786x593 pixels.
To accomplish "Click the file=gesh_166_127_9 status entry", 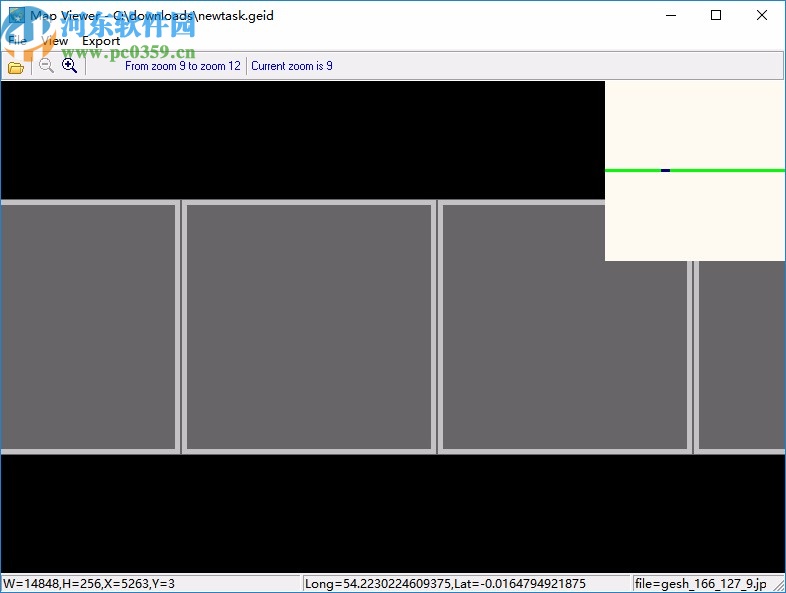I will click(x=701, y=583).
